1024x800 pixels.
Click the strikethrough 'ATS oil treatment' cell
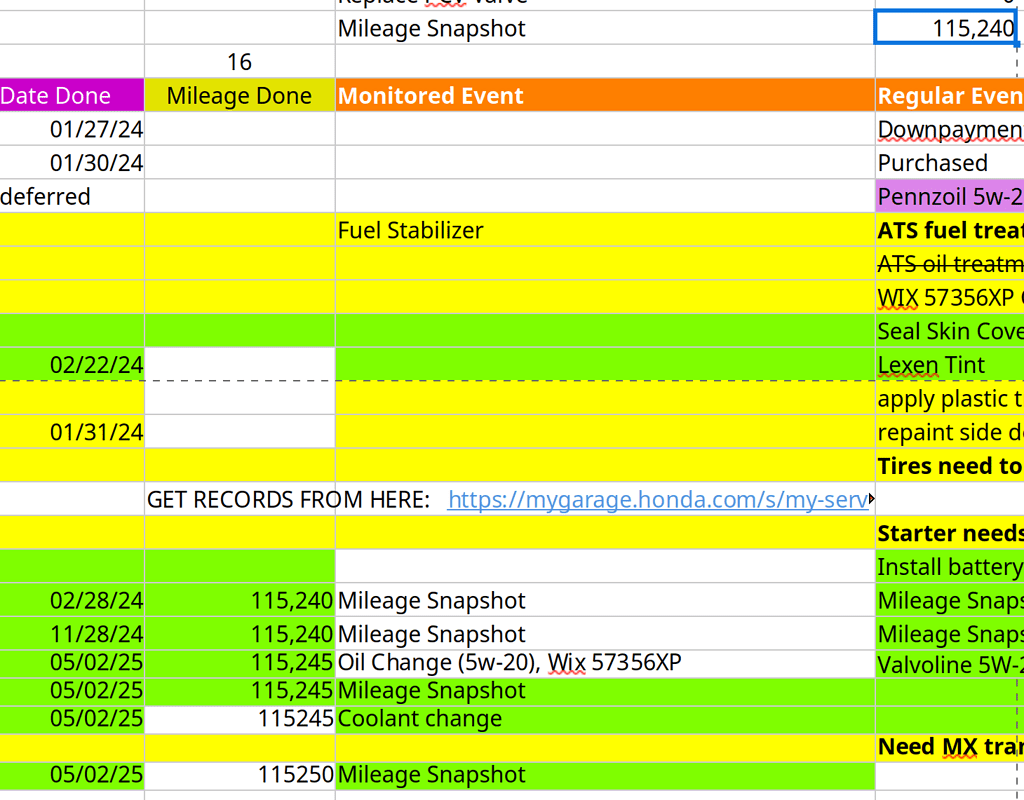[948, 264]
